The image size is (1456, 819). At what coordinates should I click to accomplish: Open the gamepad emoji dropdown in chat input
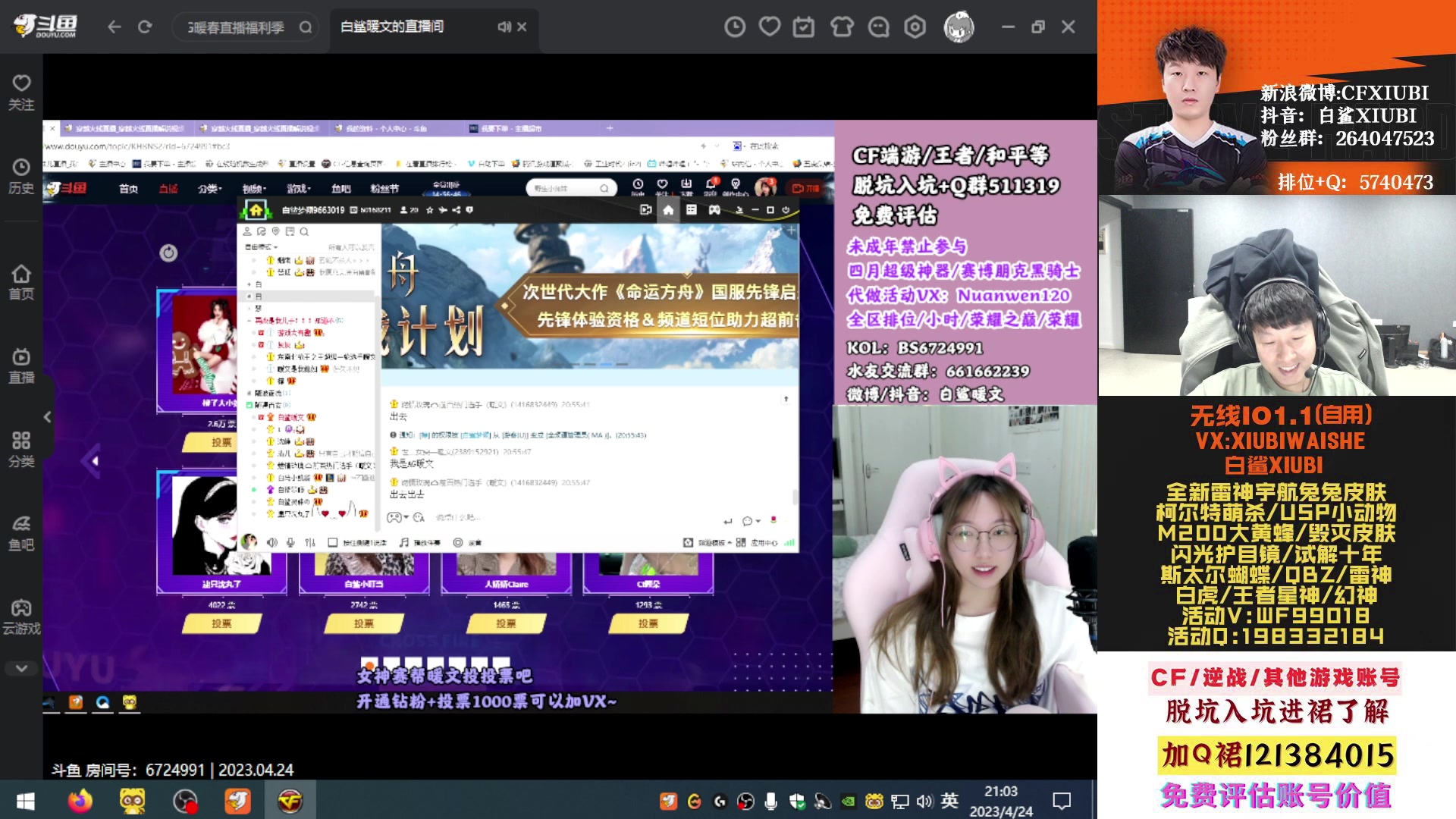click(397, 517)
